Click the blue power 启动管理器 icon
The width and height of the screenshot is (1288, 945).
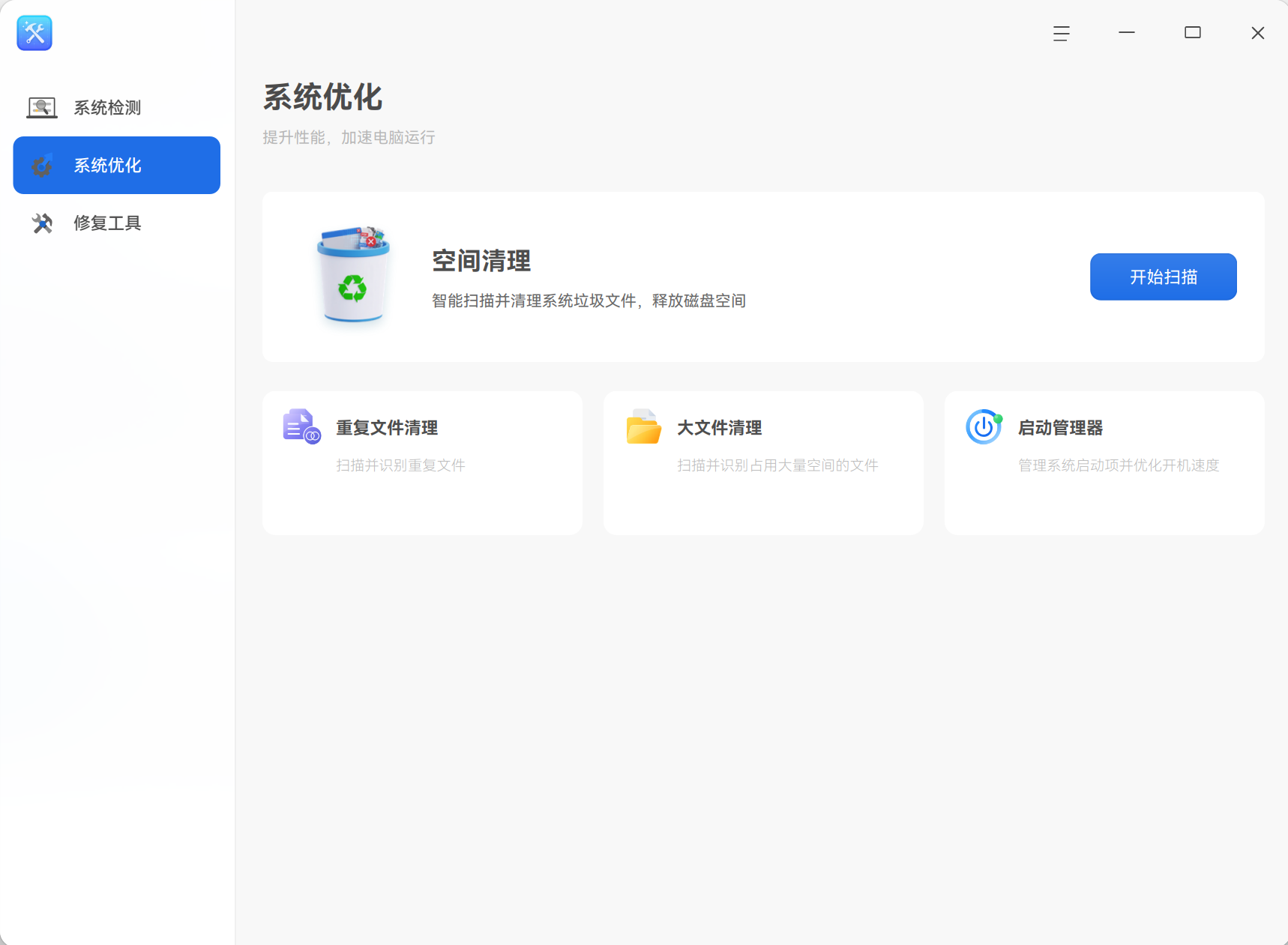[984, 426]
